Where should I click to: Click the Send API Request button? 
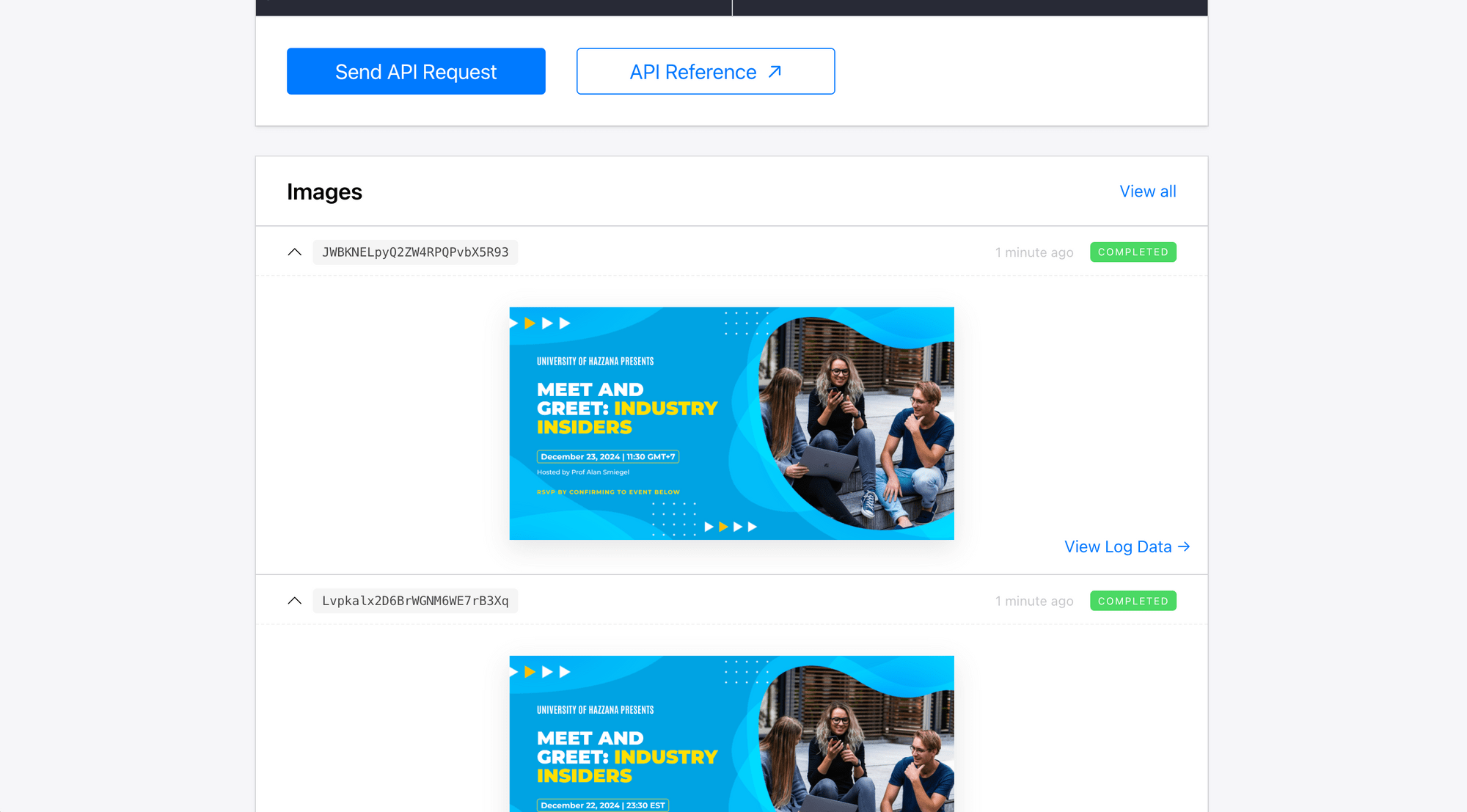416,71
